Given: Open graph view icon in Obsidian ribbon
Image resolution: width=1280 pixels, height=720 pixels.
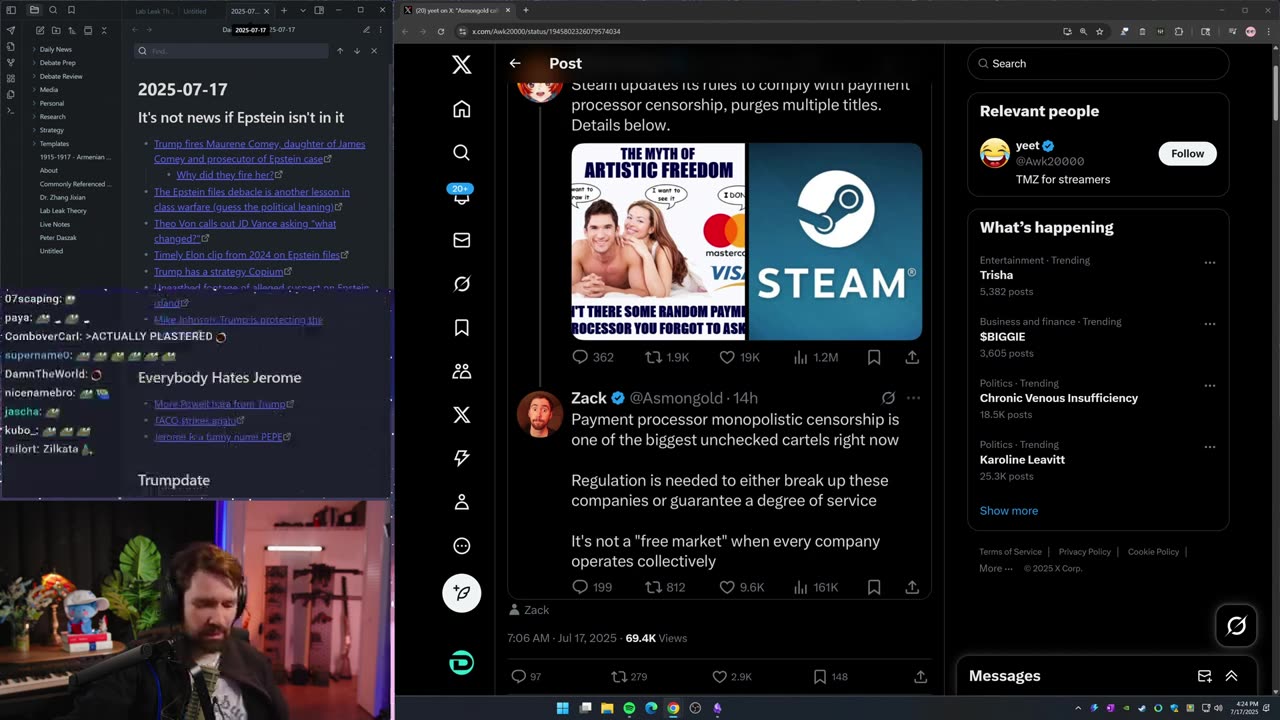Looking at the screenshot, I should 11,62.
